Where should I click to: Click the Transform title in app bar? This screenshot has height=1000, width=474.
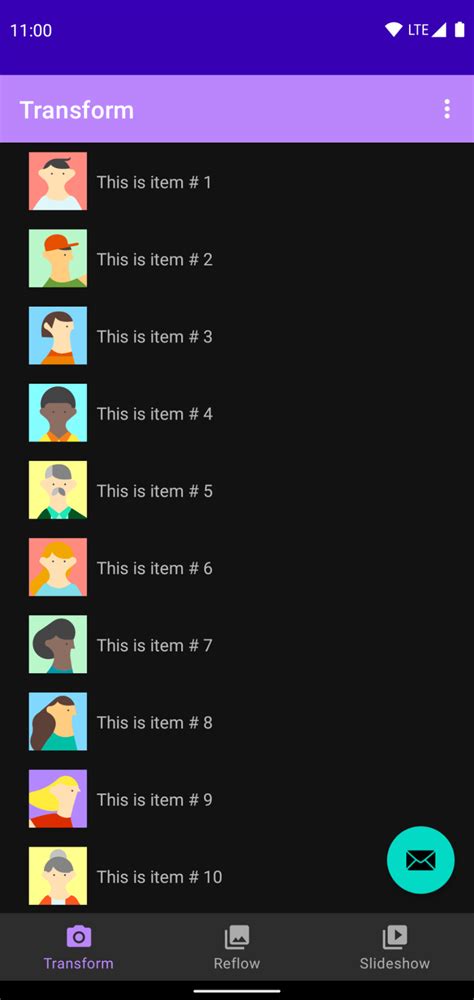[x=77, y=110]
